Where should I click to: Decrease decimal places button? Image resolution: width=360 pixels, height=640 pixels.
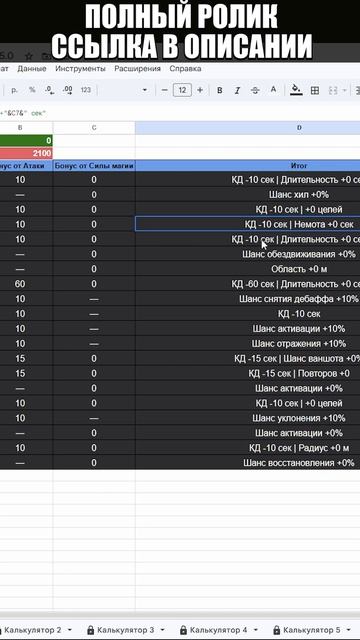pyautogui.click(x=50, y=90)
